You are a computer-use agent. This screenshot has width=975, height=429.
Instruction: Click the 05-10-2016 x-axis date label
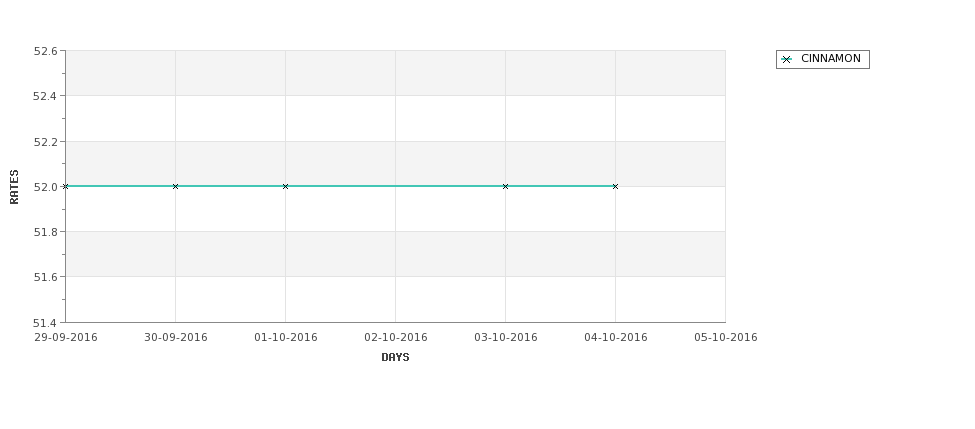pos(726,338)
